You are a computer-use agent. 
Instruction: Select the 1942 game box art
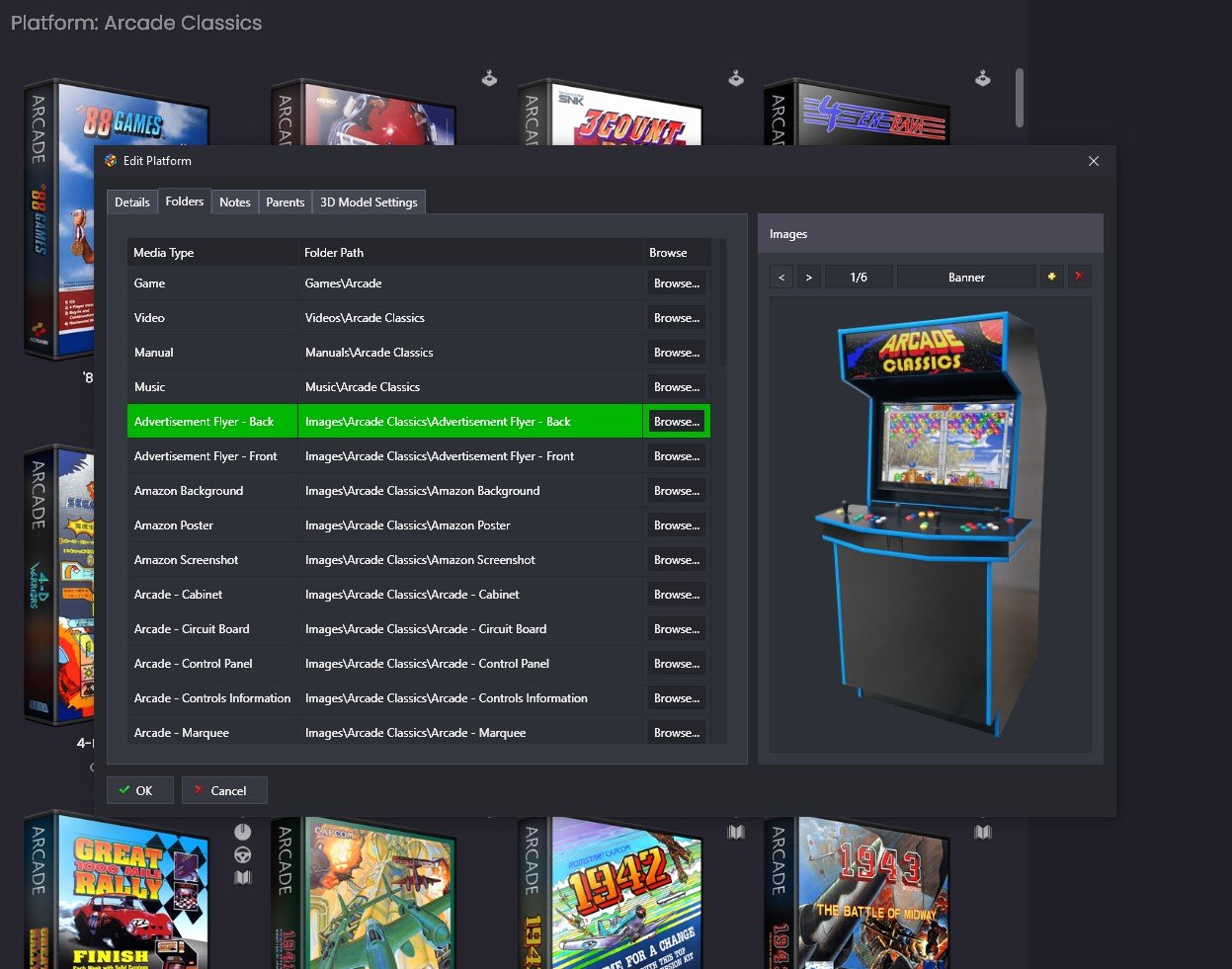[611, 893]
